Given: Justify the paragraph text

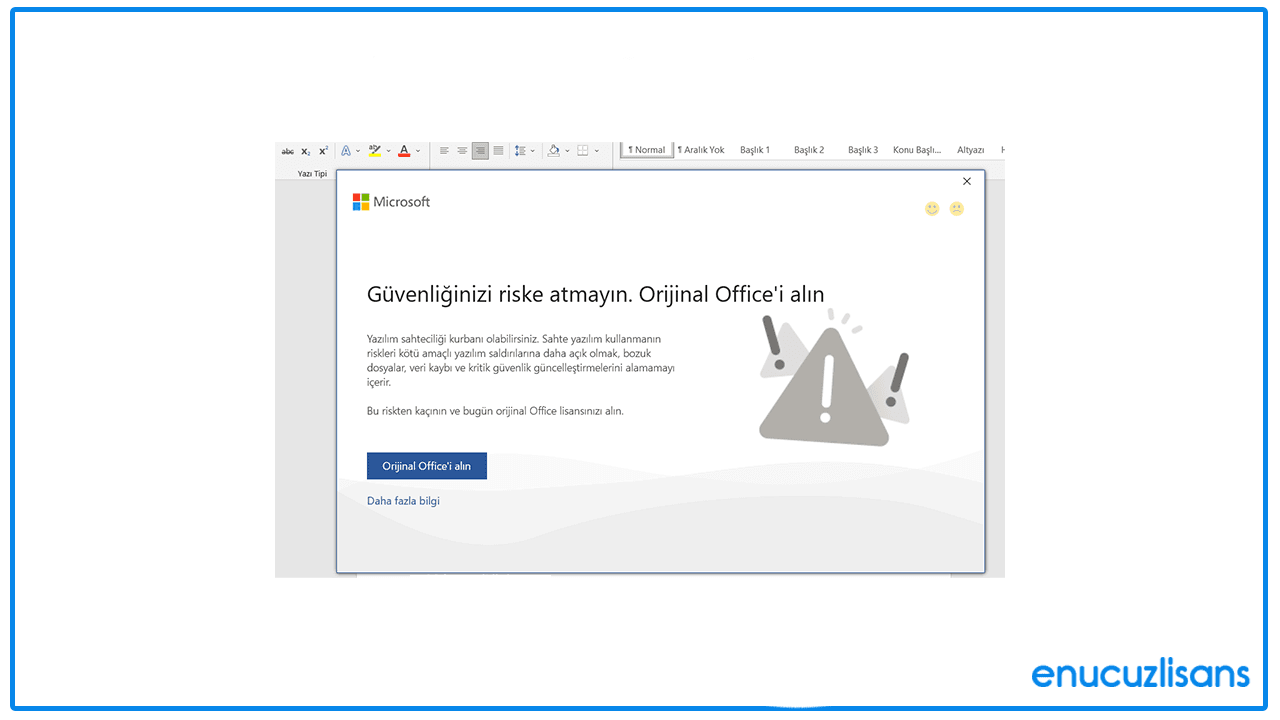Looking at the screenshot, I should [x=498, y=151].
